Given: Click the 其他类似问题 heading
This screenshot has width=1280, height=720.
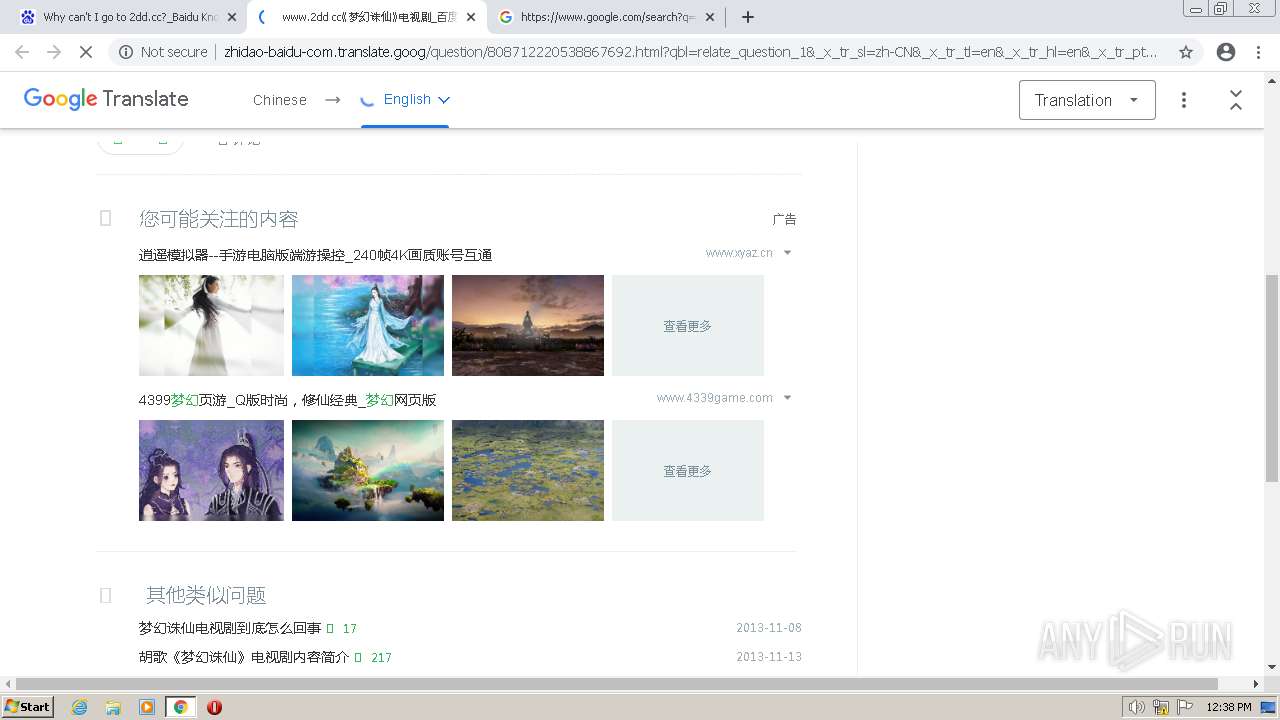Looking at the screenshot, I should coord(206,595).
